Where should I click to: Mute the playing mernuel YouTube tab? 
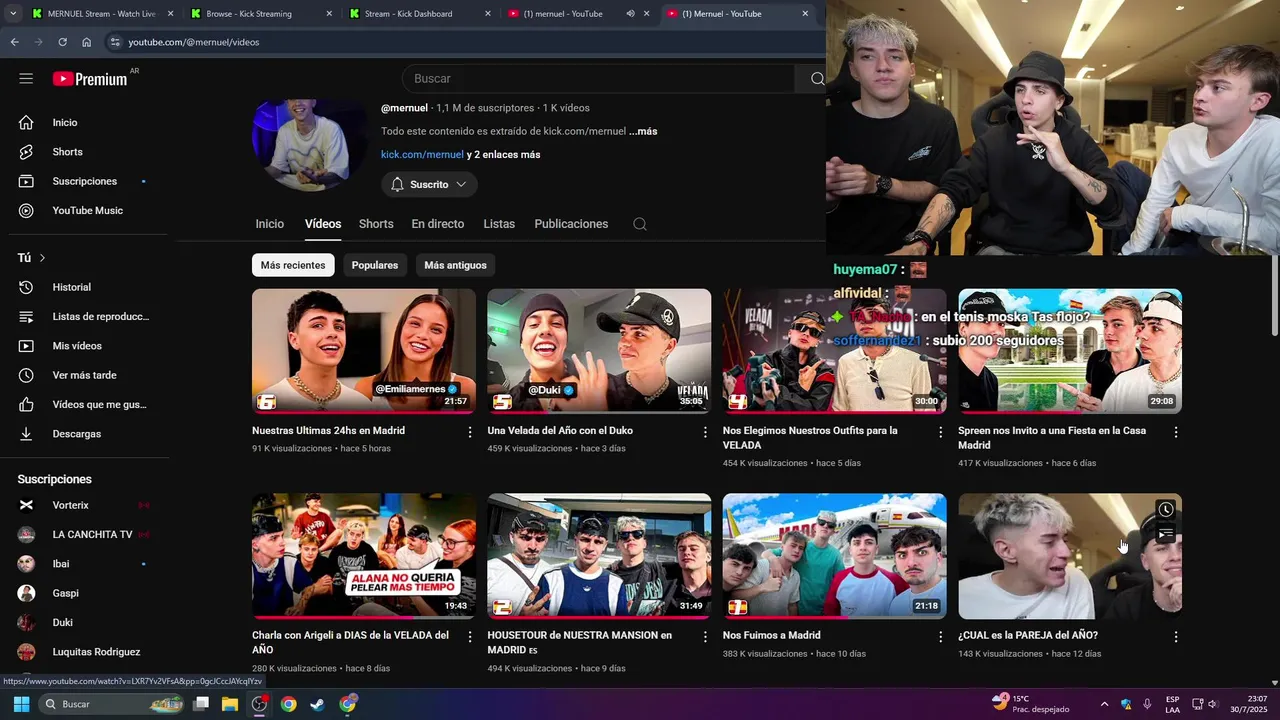(x=630, y=14)
